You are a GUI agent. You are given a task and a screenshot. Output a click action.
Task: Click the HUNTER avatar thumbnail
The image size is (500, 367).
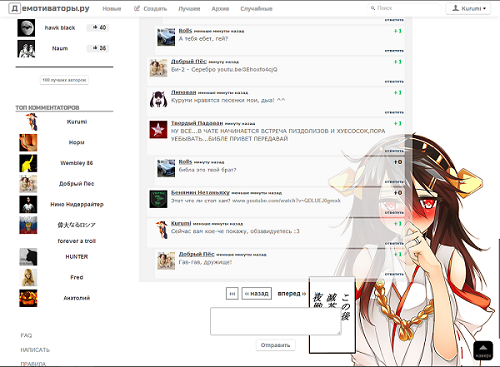28,257
